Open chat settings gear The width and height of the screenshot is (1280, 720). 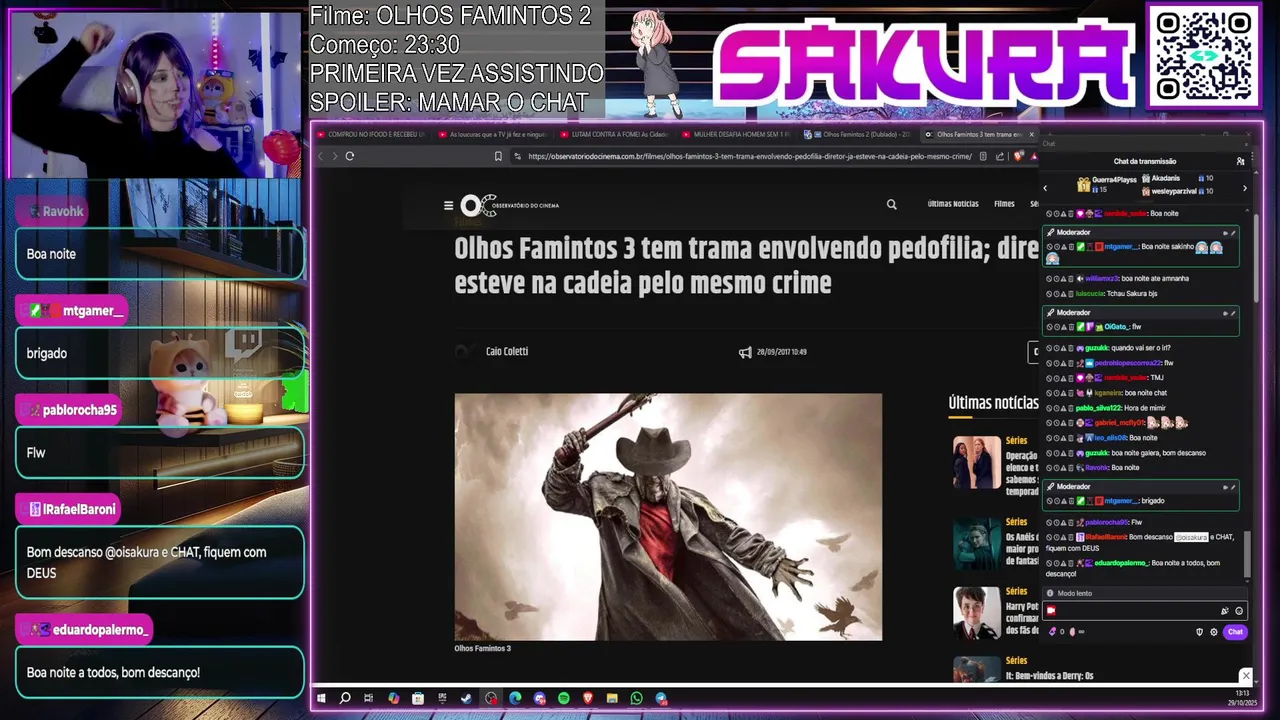point(1214,632)
